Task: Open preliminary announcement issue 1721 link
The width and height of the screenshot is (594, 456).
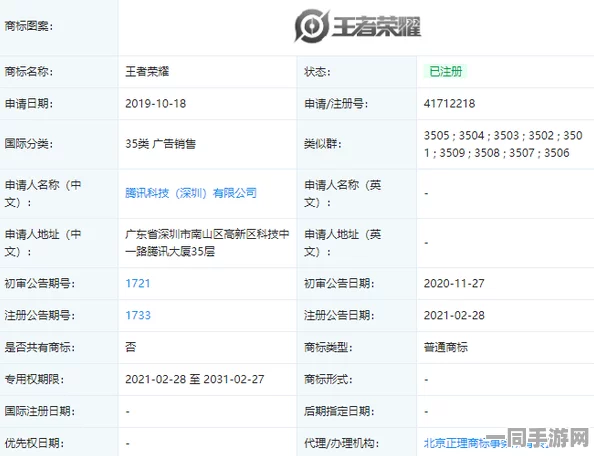Action: (x=138, y=283)
